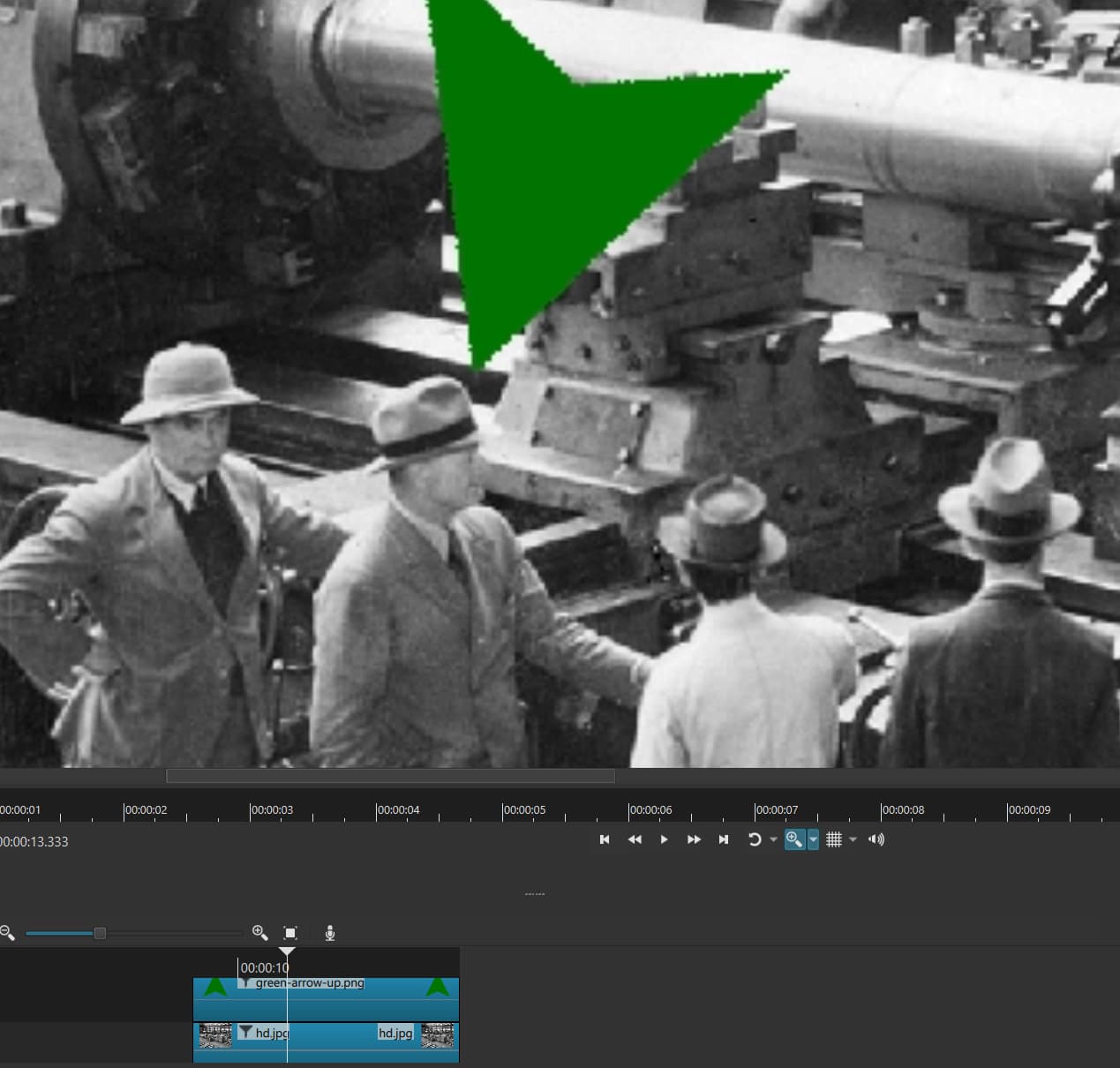Zoom in the timeline
The image size is (1120, 1068).
coord(259,933)
